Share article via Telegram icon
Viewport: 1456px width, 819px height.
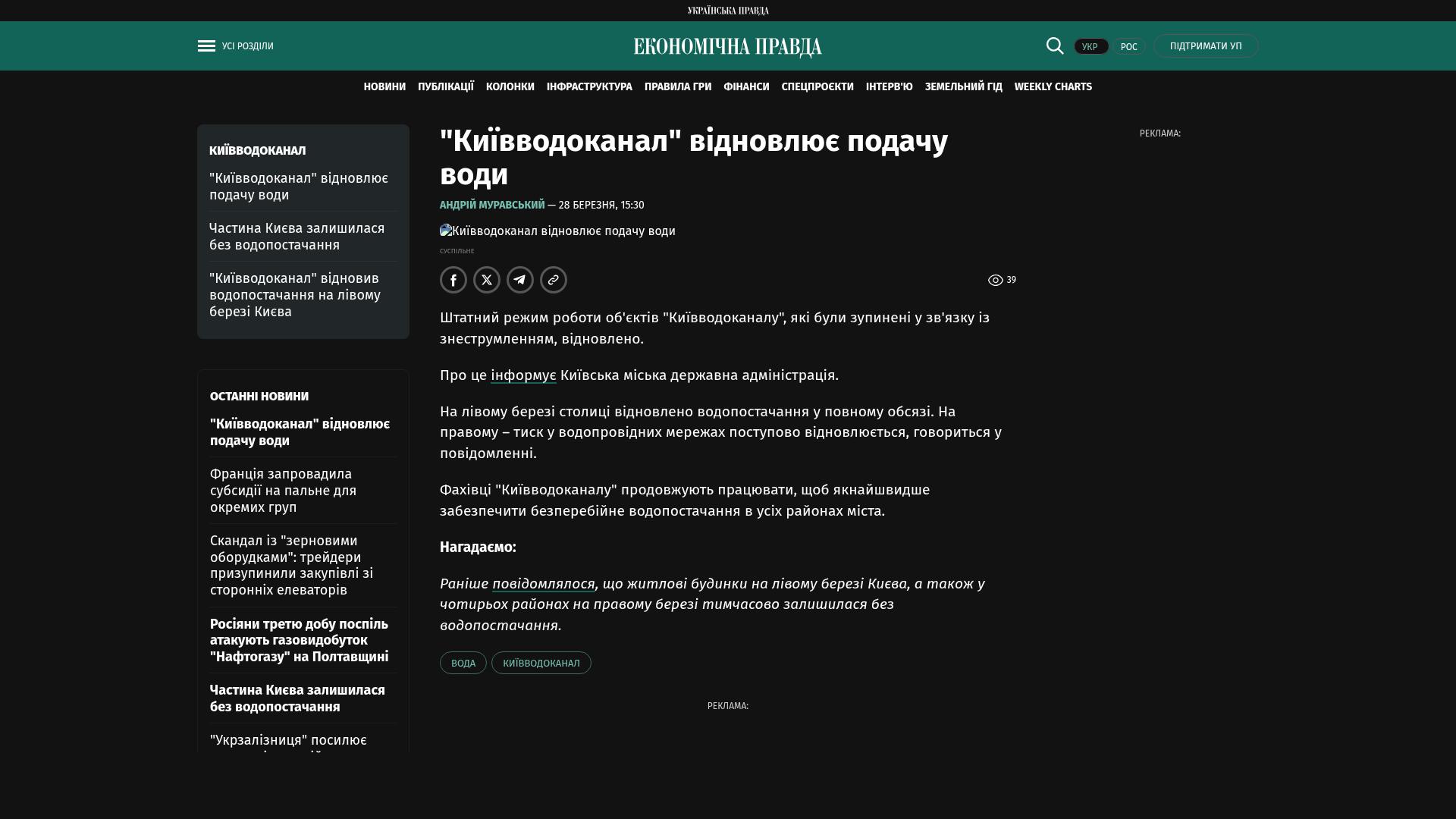point(520,280)
